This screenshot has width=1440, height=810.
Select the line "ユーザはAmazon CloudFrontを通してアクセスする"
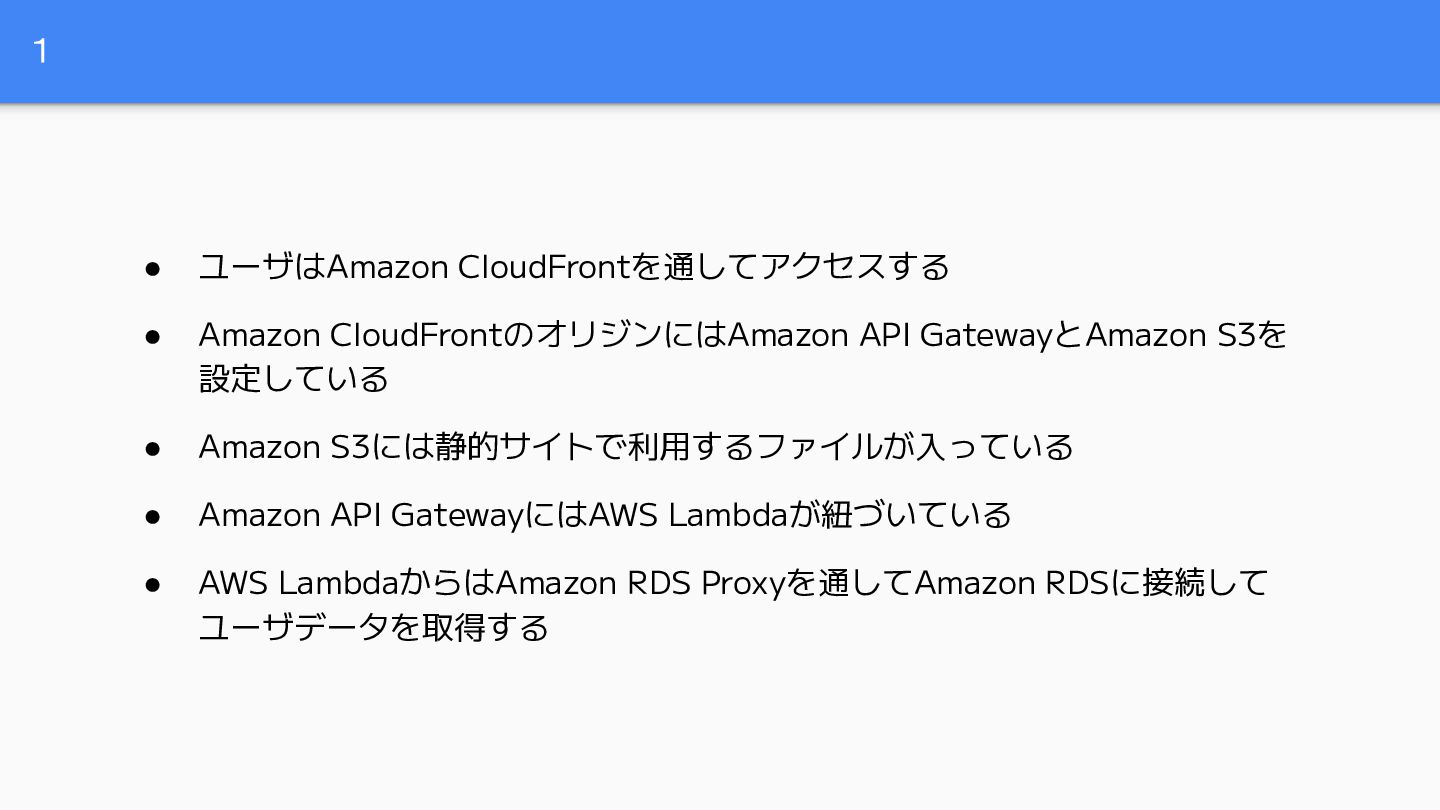pos(573,268)
